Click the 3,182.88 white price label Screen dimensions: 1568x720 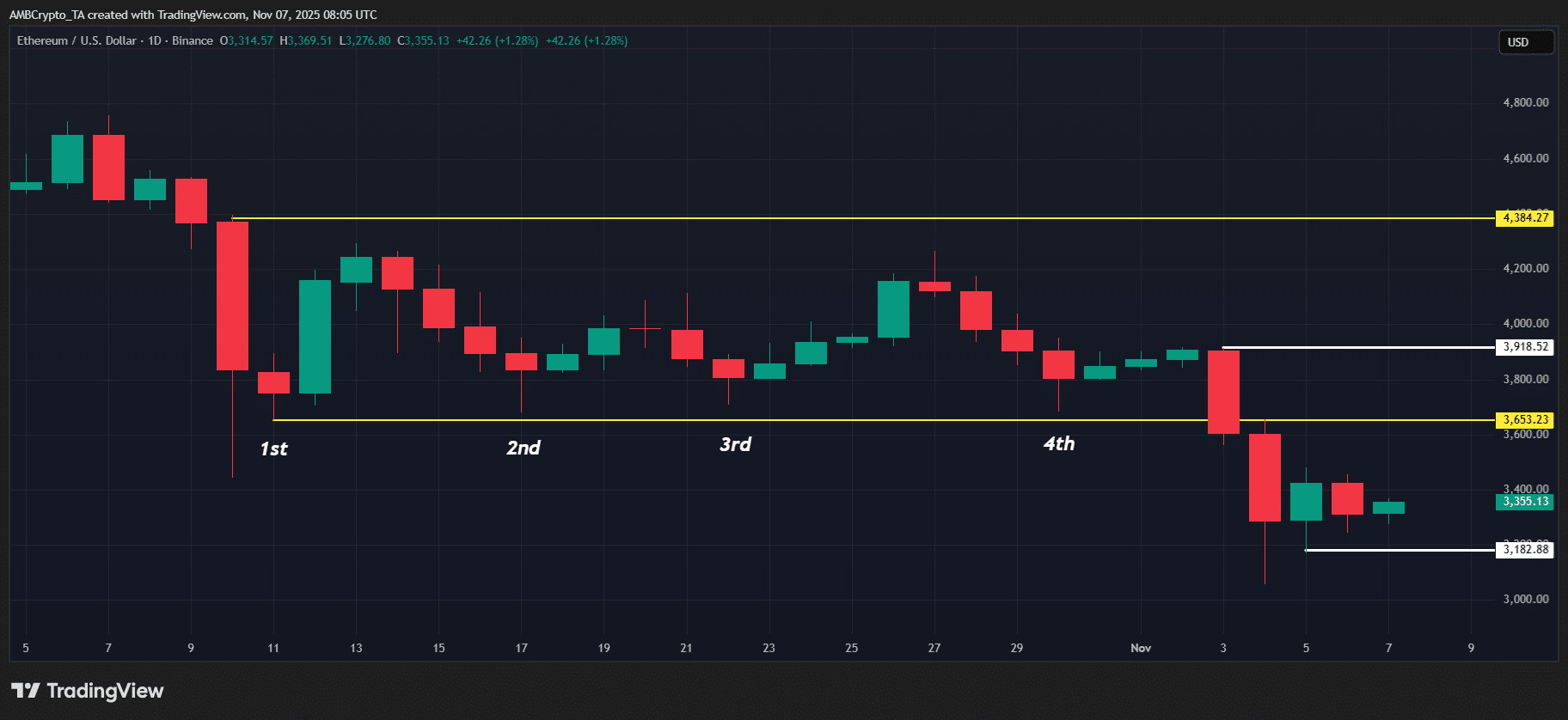1524,550
